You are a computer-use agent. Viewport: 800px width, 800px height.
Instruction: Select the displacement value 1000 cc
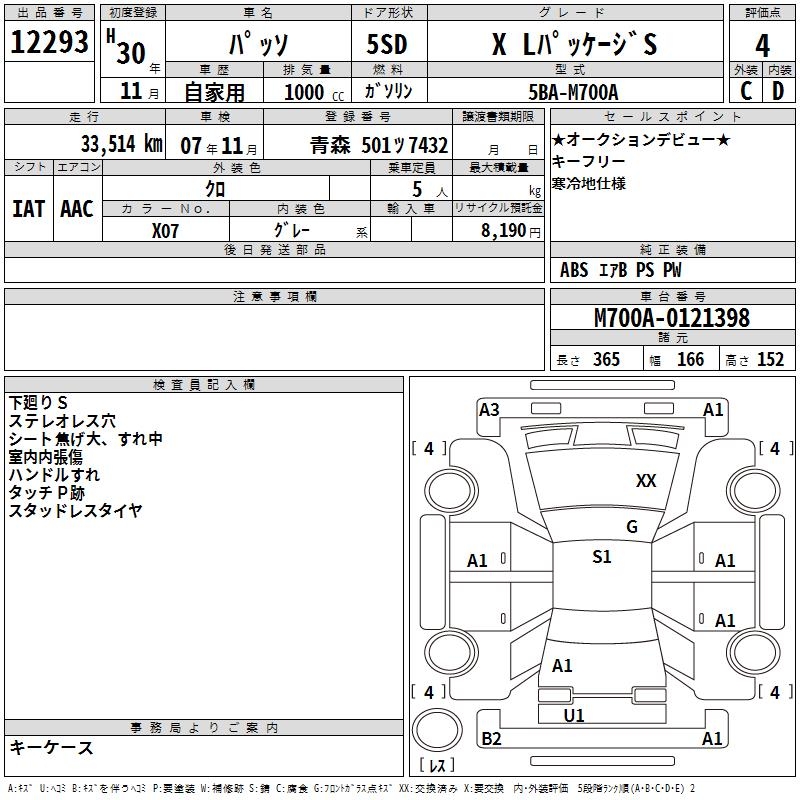tap(314, 92)
